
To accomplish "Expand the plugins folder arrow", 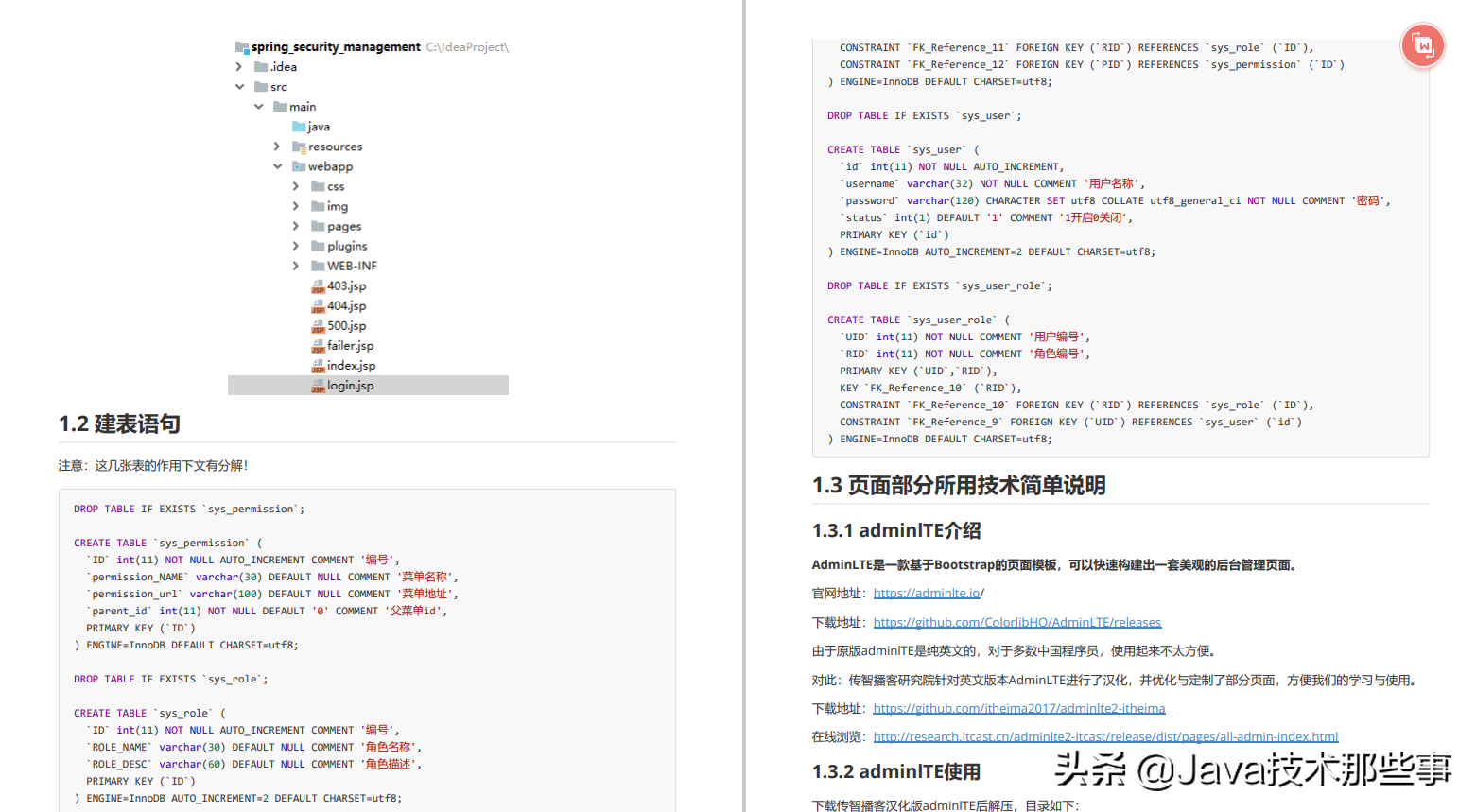I will click(x=295, y=246).
